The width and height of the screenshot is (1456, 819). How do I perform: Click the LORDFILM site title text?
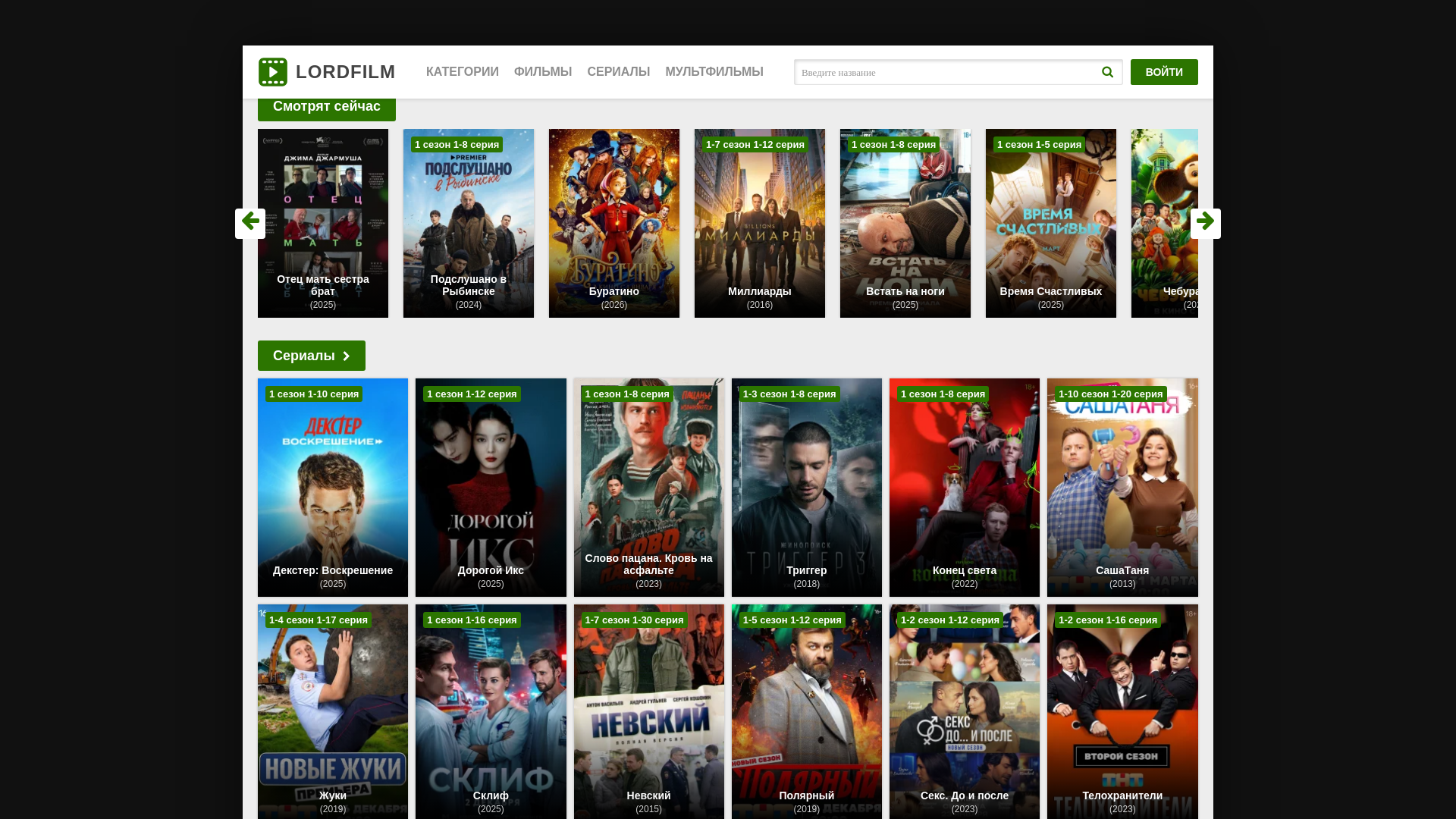pos(346,72)
